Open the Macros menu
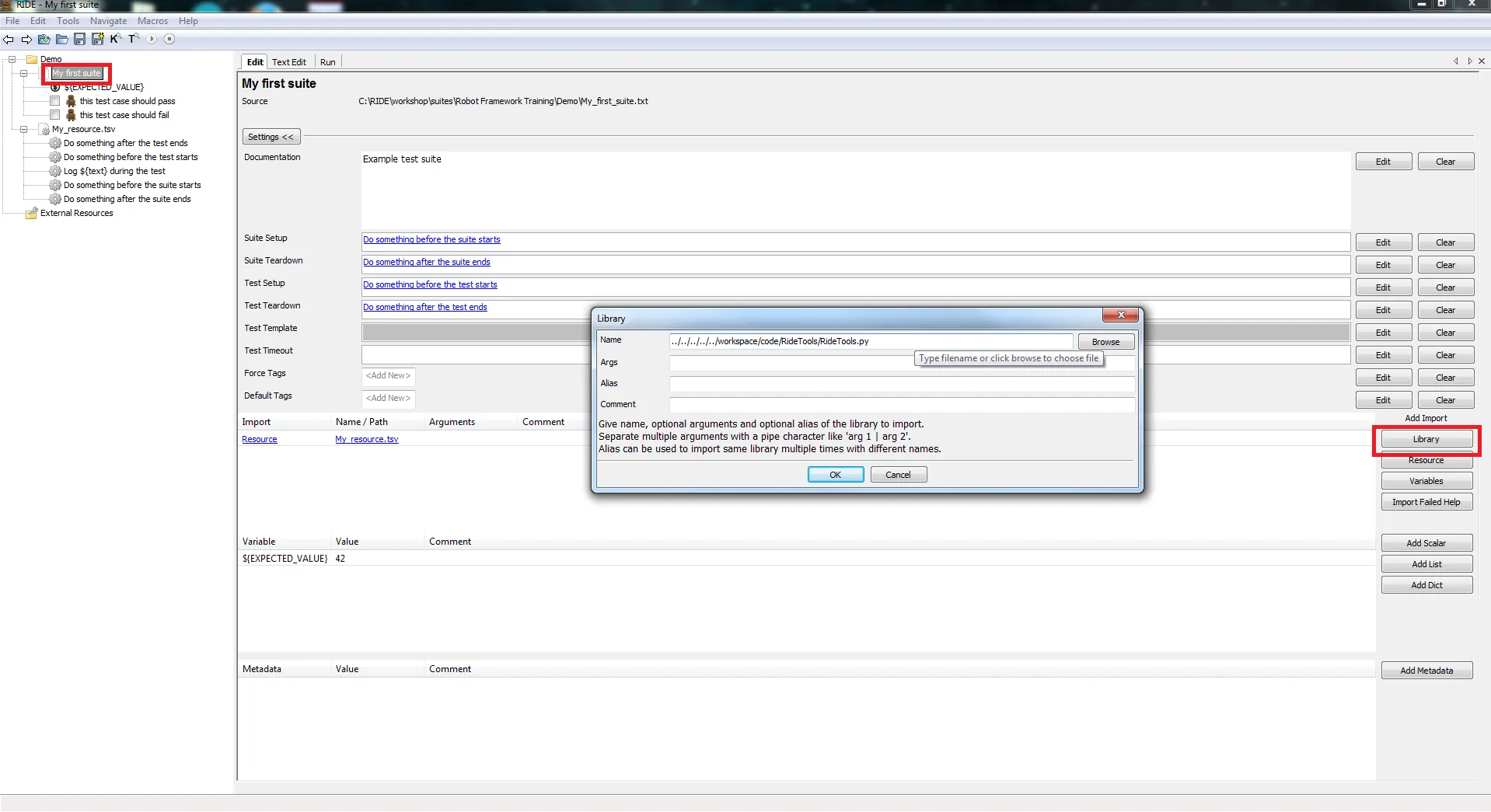Screen dimensions: 1491x812 [152, 21]
